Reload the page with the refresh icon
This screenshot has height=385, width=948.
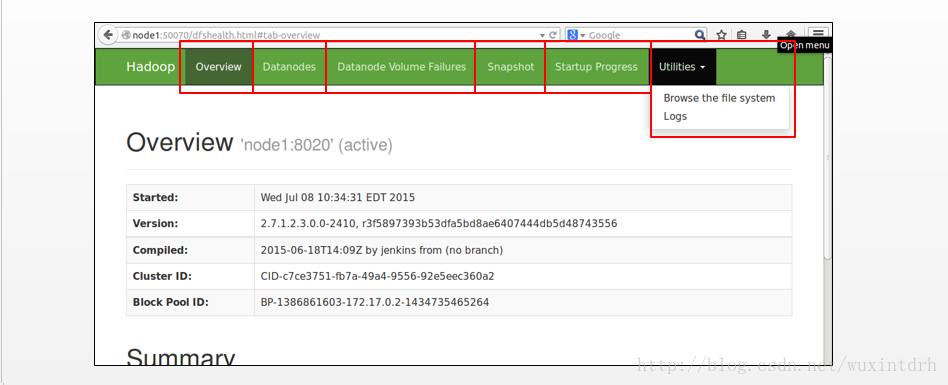point(553,35)
